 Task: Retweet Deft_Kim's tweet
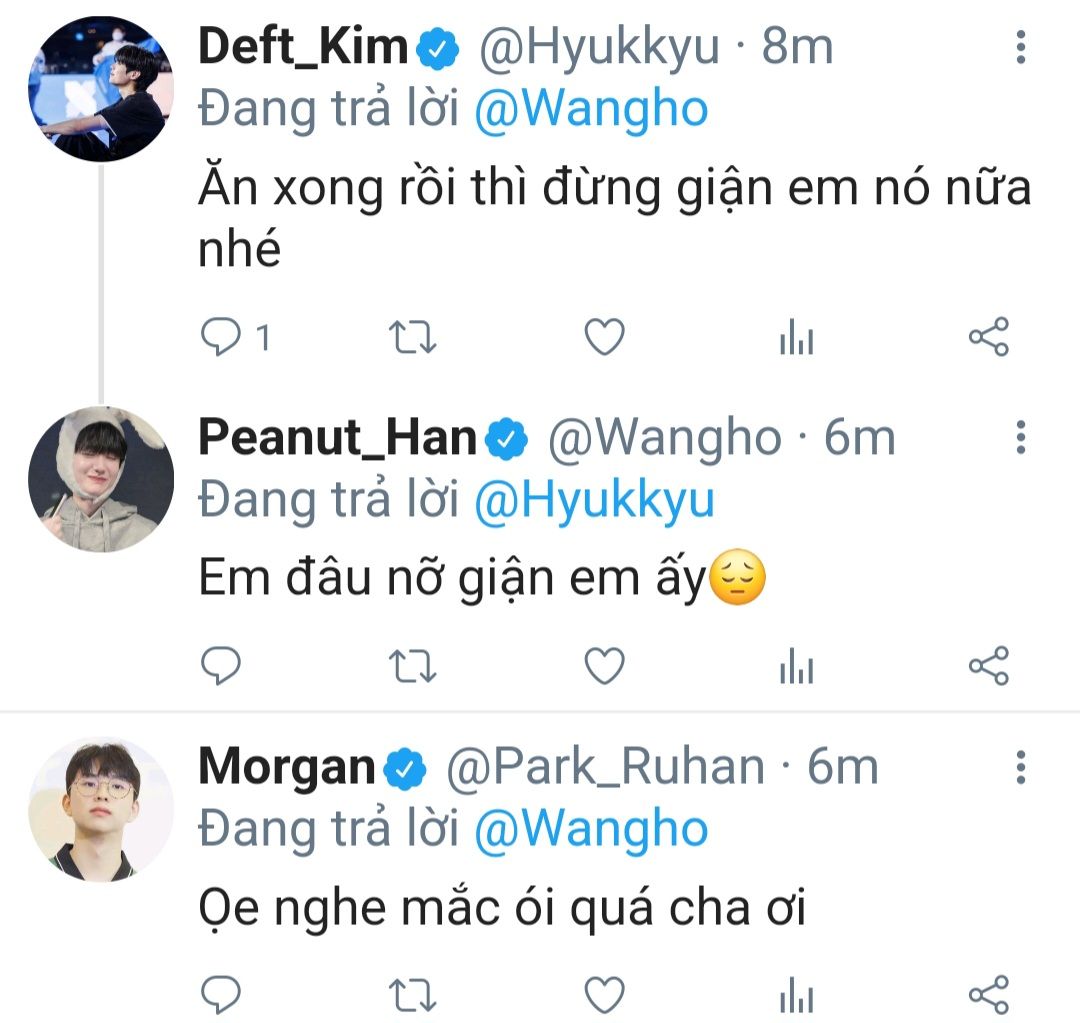point(411,338)
